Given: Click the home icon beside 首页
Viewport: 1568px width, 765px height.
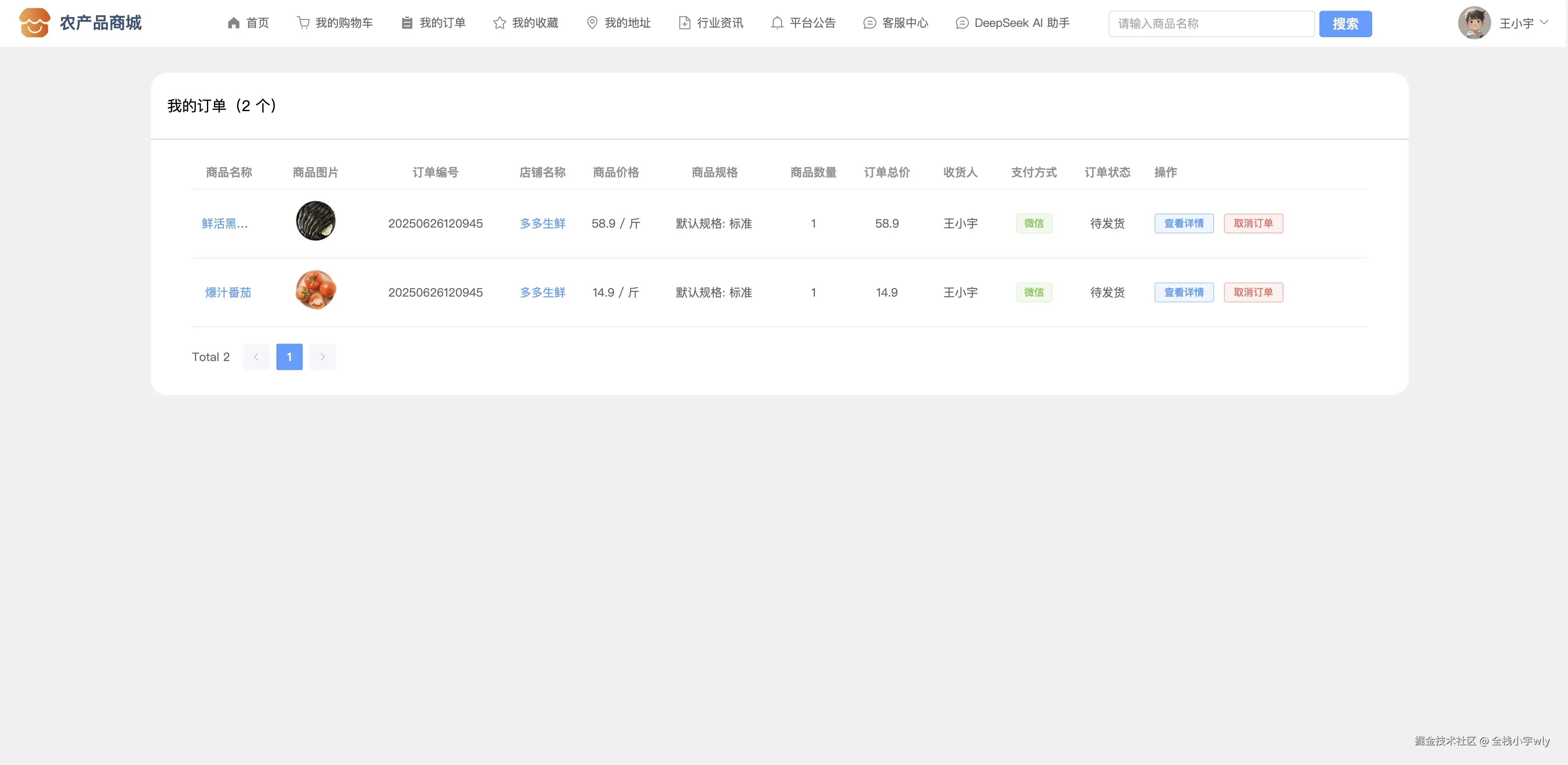Looking at the screenshot, I should coord(234,23).
